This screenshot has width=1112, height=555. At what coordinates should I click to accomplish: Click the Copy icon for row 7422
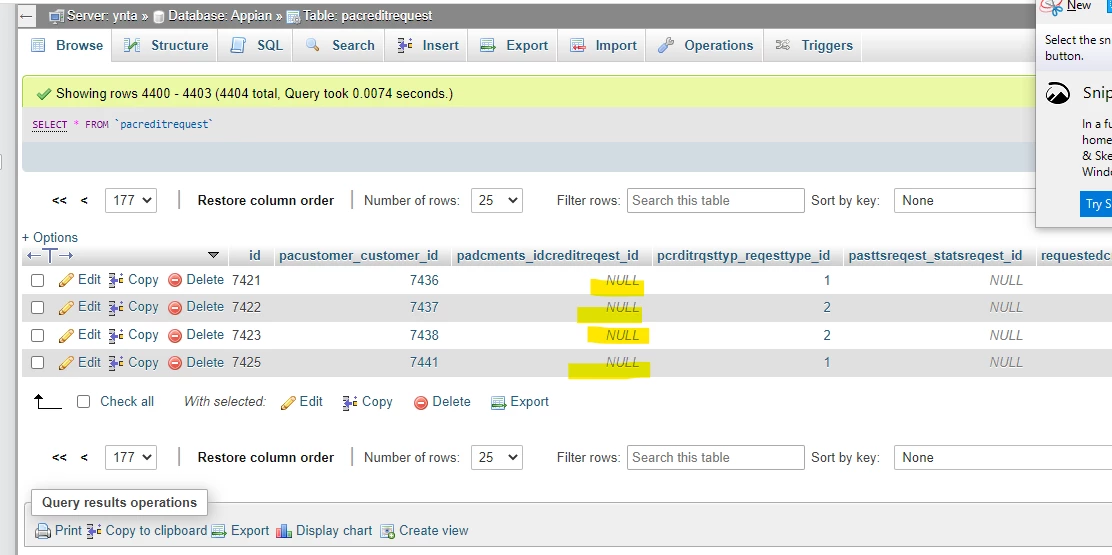(x=116, y=308)
